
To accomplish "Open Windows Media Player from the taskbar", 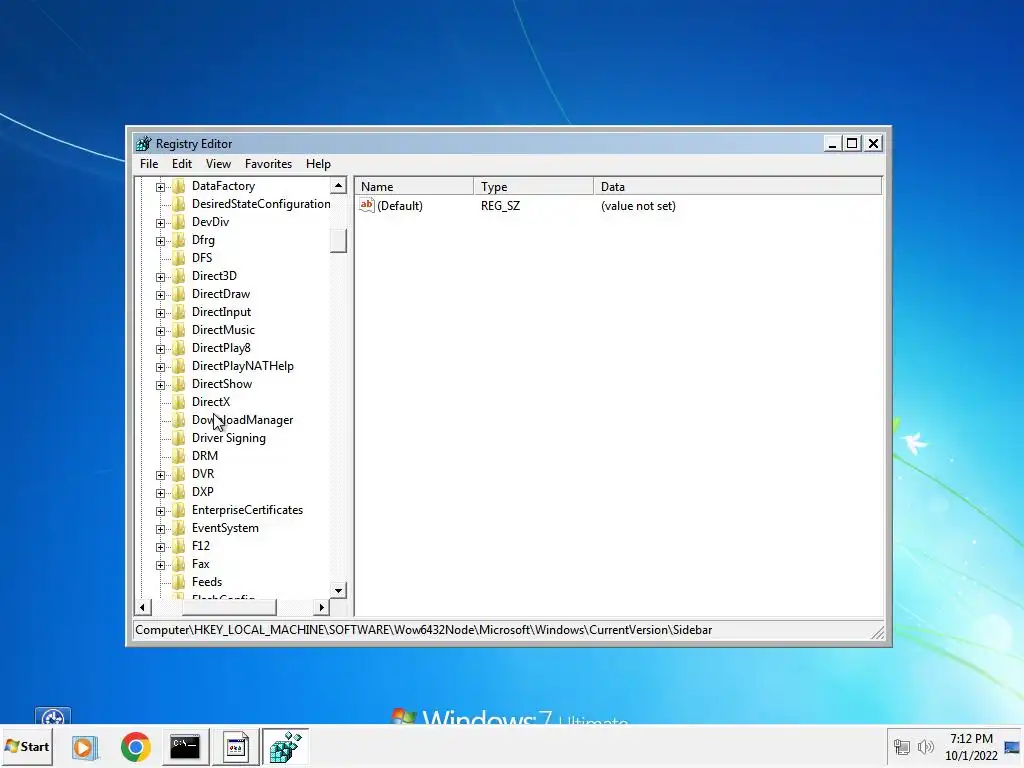I will (x=84, y=746).
